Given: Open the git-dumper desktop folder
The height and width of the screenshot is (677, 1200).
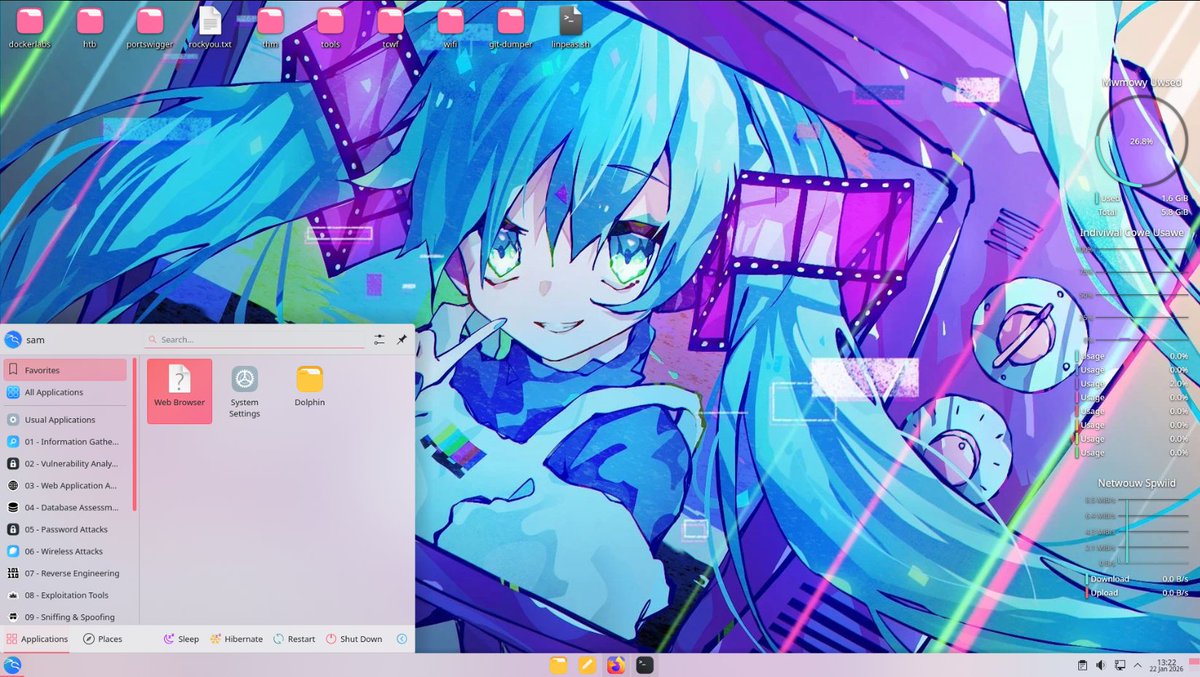Looking at the screenshot, I should pyautogui.click(x=510, y=27).
